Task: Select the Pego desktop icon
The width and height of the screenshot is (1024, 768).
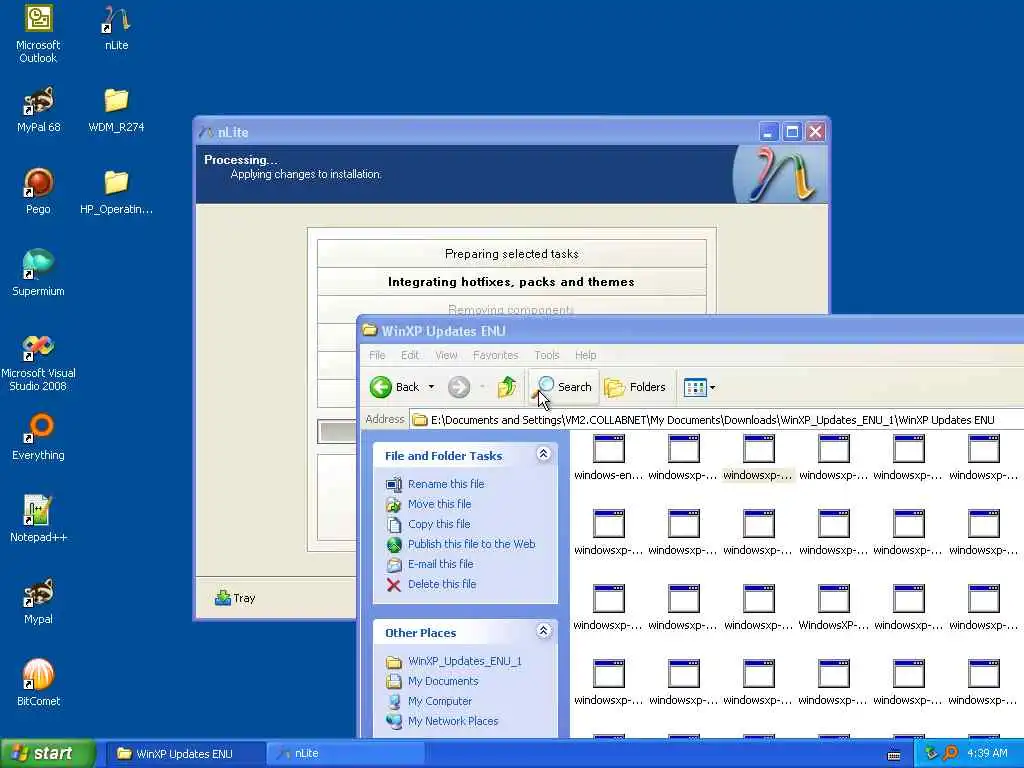Action: (x=38, y=192)
